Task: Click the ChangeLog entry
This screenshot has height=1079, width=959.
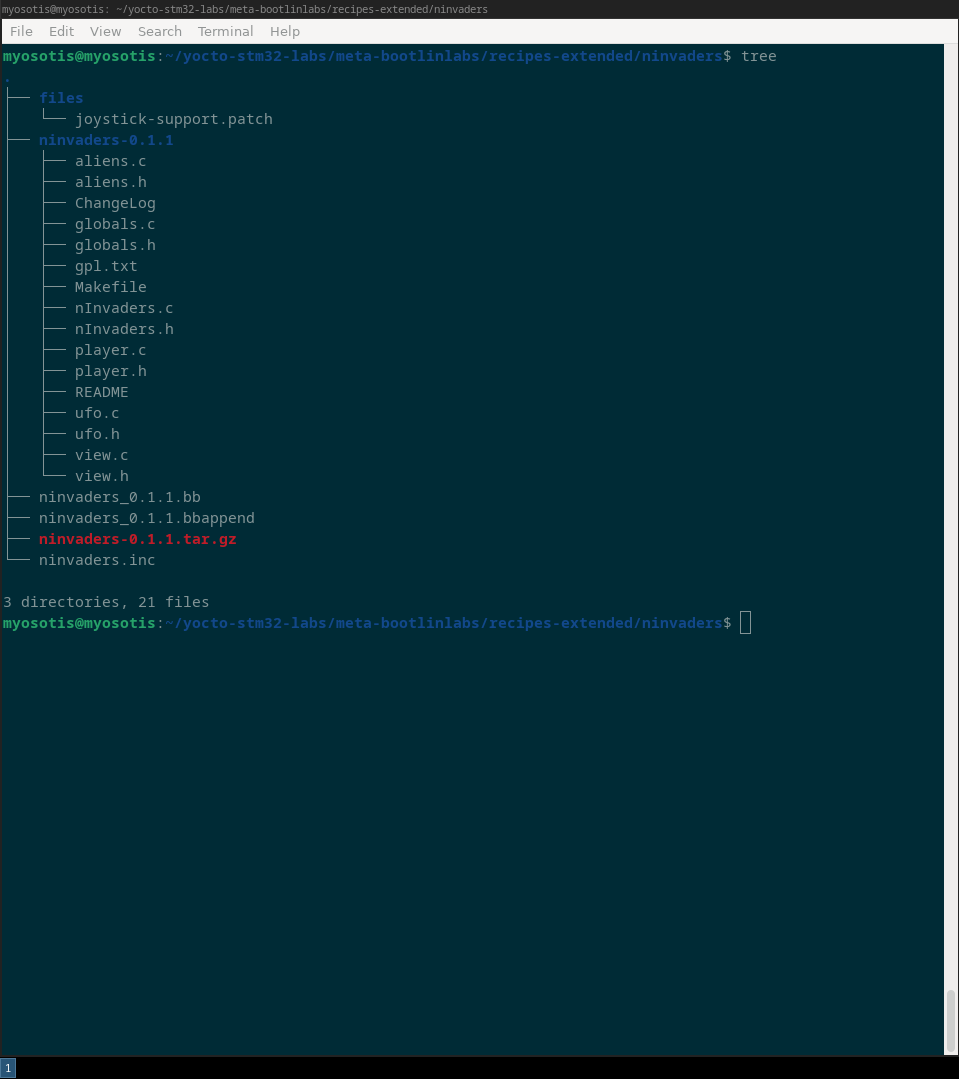Action: pyautogui.click(x=115, y=203)
